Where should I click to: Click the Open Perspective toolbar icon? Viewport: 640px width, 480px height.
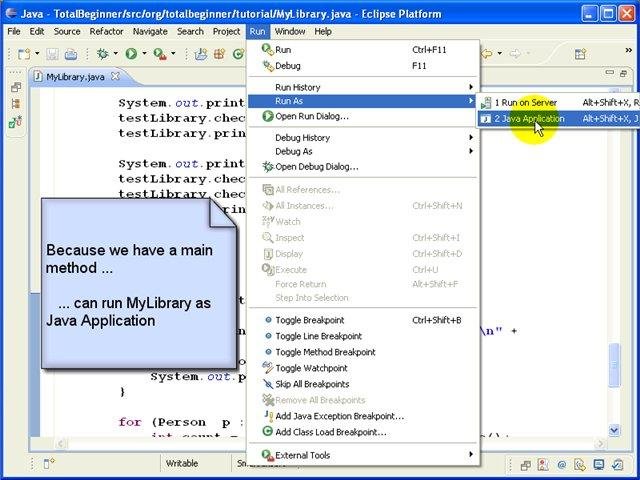click(580, 54)
